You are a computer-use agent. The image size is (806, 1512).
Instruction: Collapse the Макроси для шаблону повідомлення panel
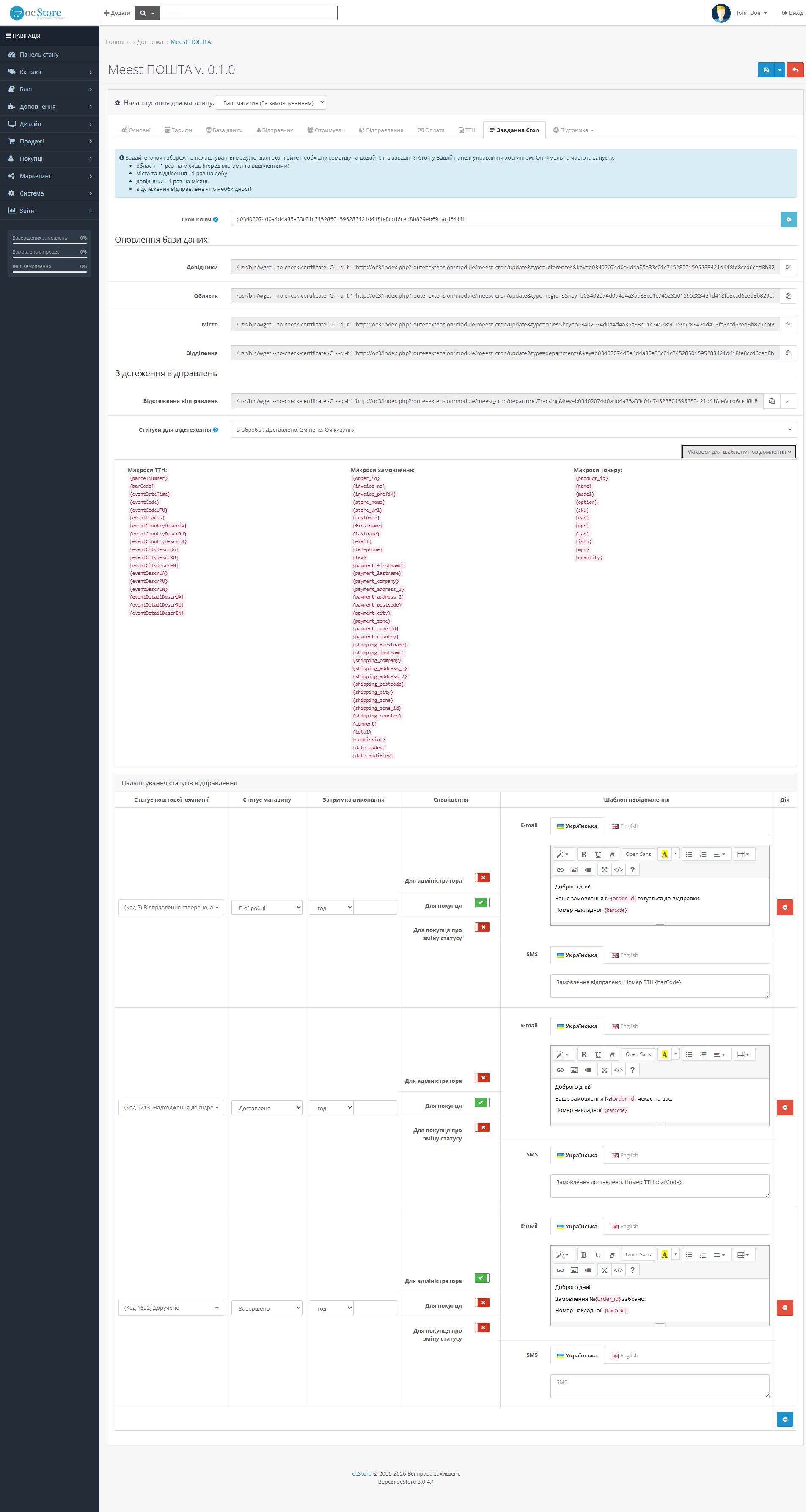(x=739, y=451)
